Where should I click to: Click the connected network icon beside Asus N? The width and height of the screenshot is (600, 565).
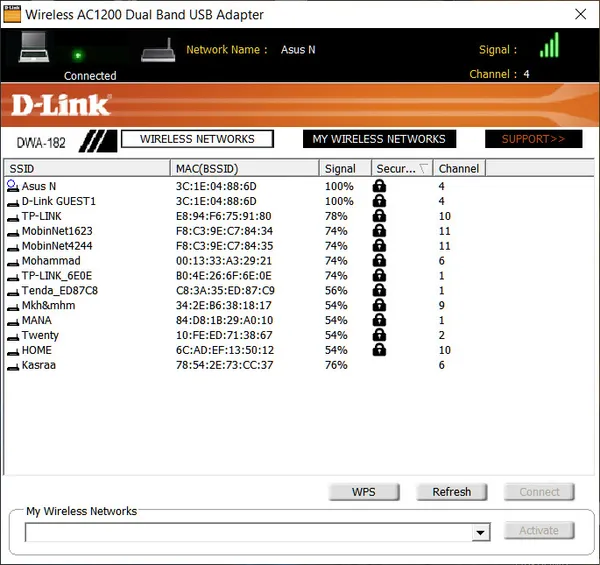[x=13, y=186]
